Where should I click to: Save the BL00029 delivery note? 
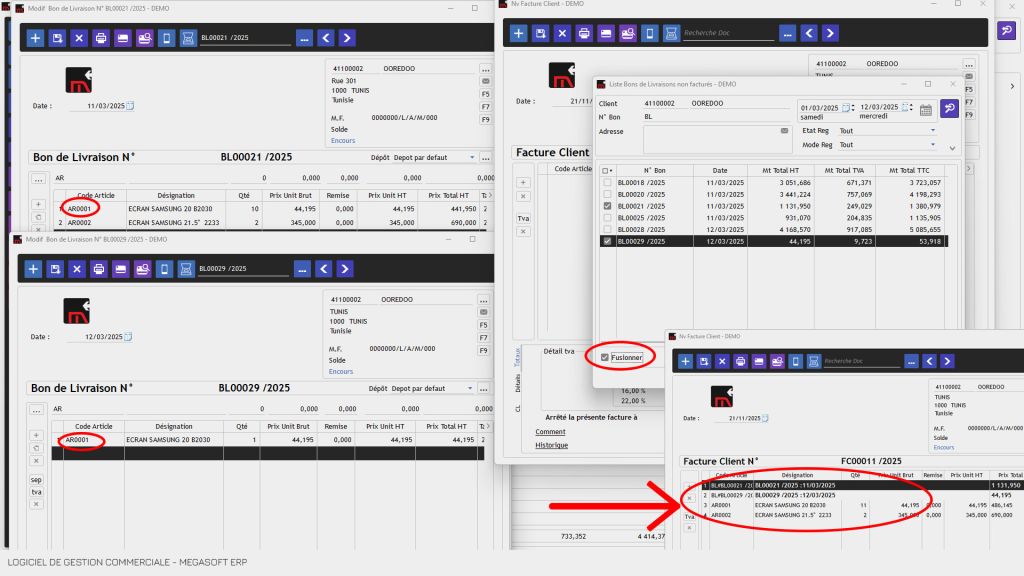(x=56, y=268)
